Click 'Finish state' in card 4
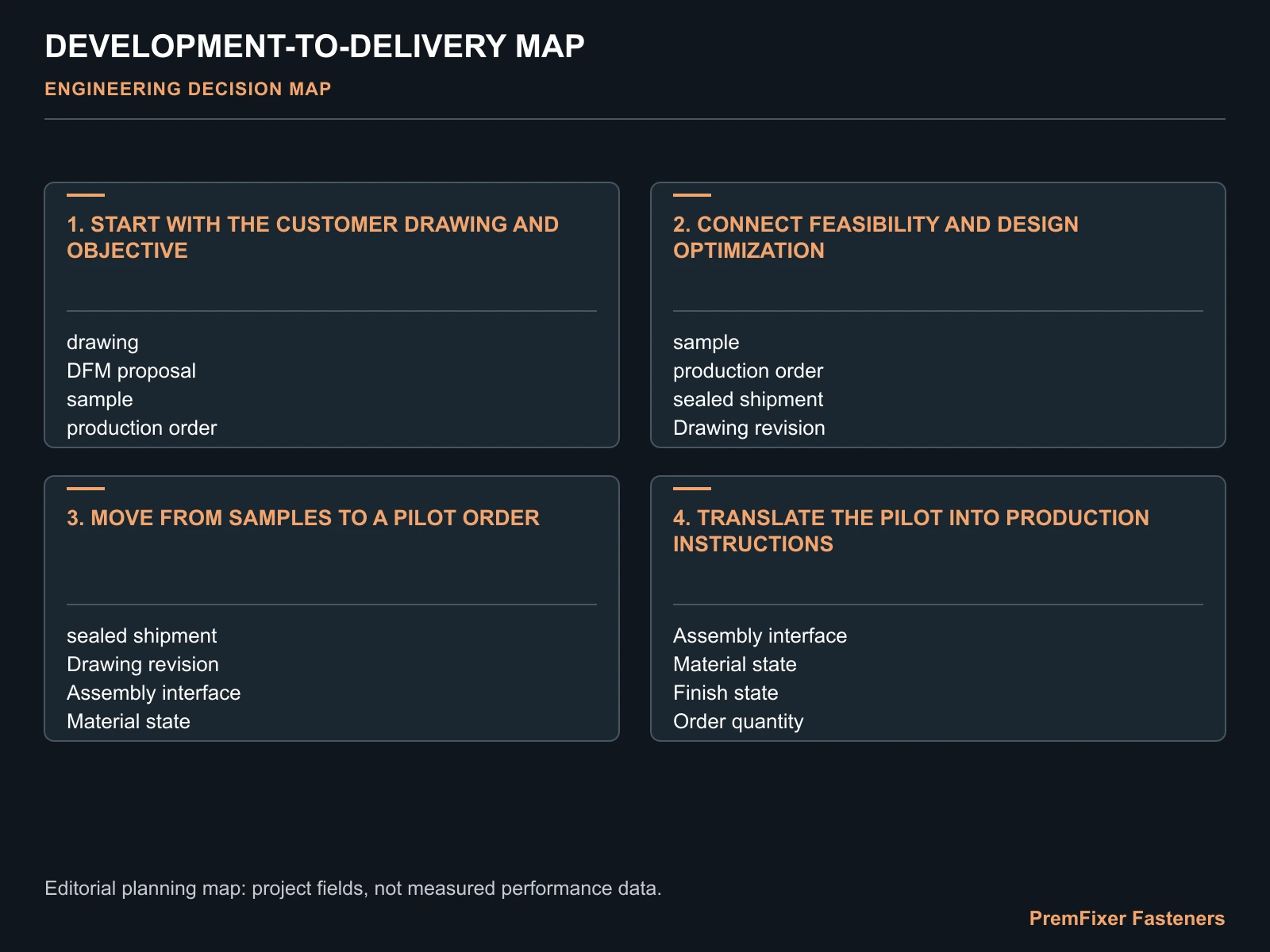Image resolution: width=1270 pixels, height=952 pixels. pos(725,693)
